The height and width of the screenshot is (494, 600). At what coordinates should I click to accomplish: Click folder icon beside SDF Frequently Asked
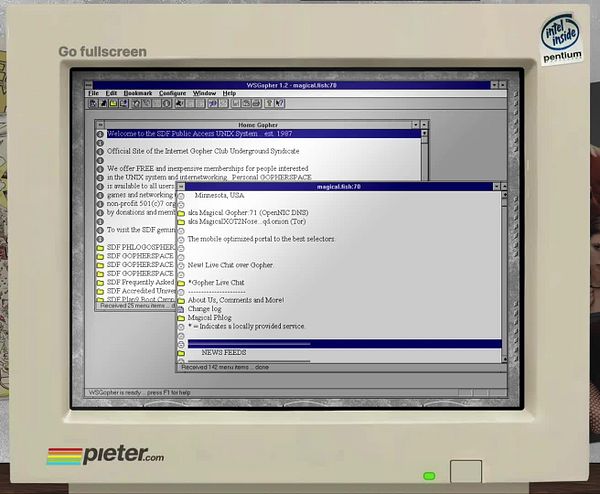point(100,283)
